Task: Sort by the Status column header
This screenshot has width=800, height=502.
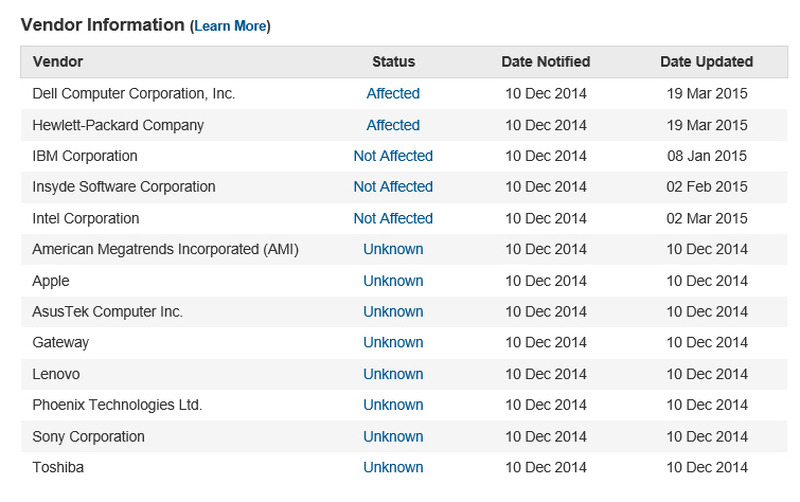Action: point(393,62)
